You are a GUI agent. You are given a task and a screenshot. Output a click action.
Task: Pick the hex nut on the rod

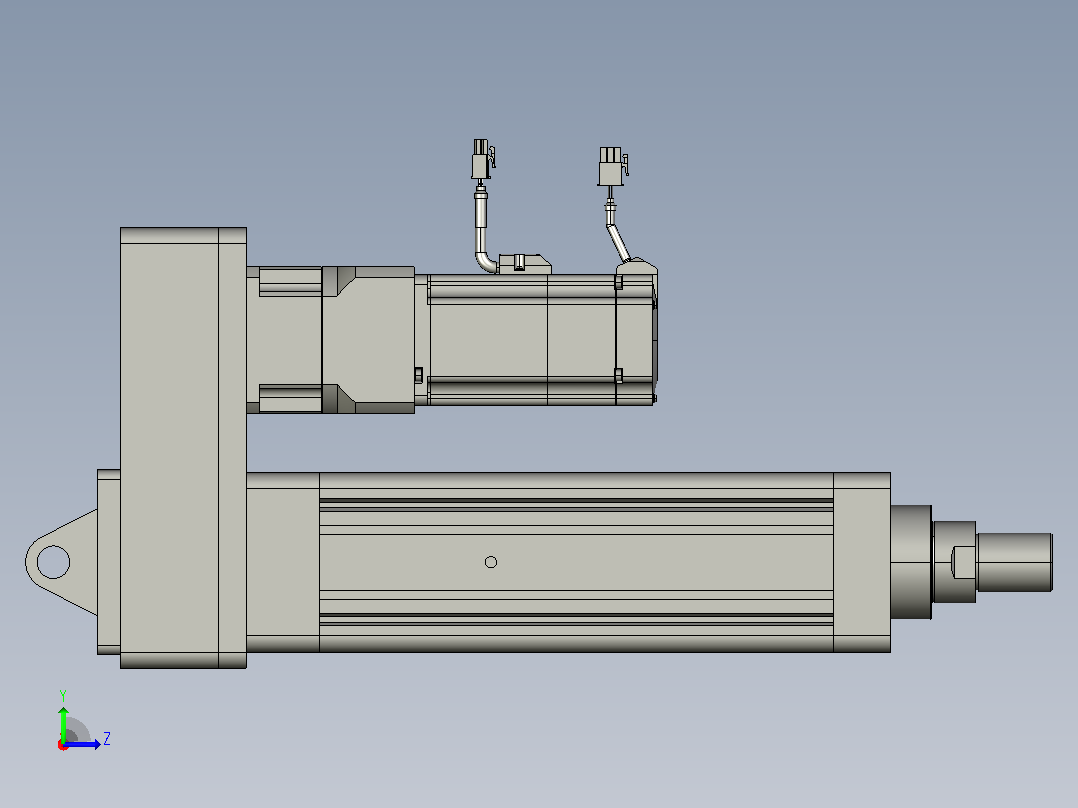click(x=954, y=562)
